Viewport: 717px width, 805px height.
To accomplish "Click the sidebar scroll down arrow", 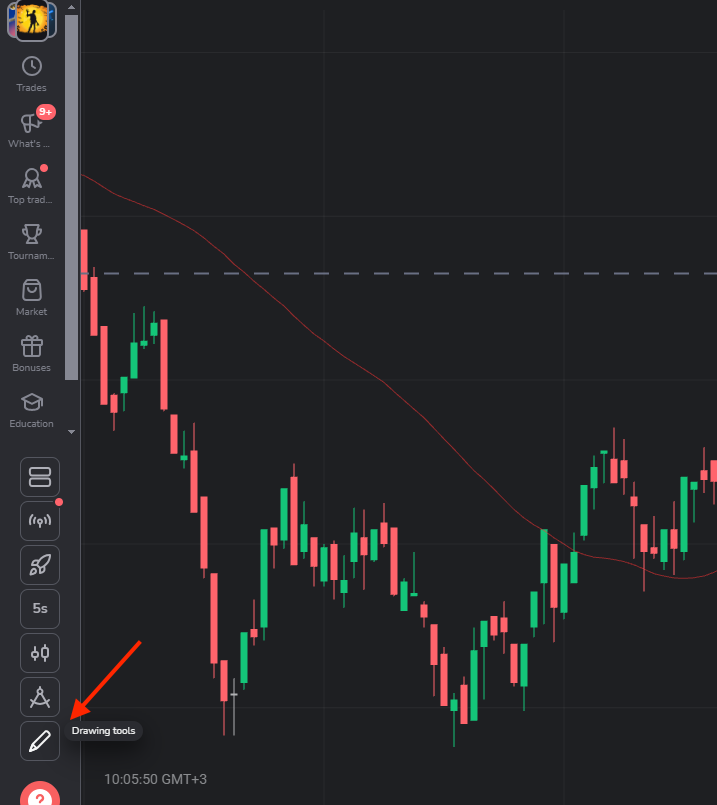I will (x=71, y=432).
